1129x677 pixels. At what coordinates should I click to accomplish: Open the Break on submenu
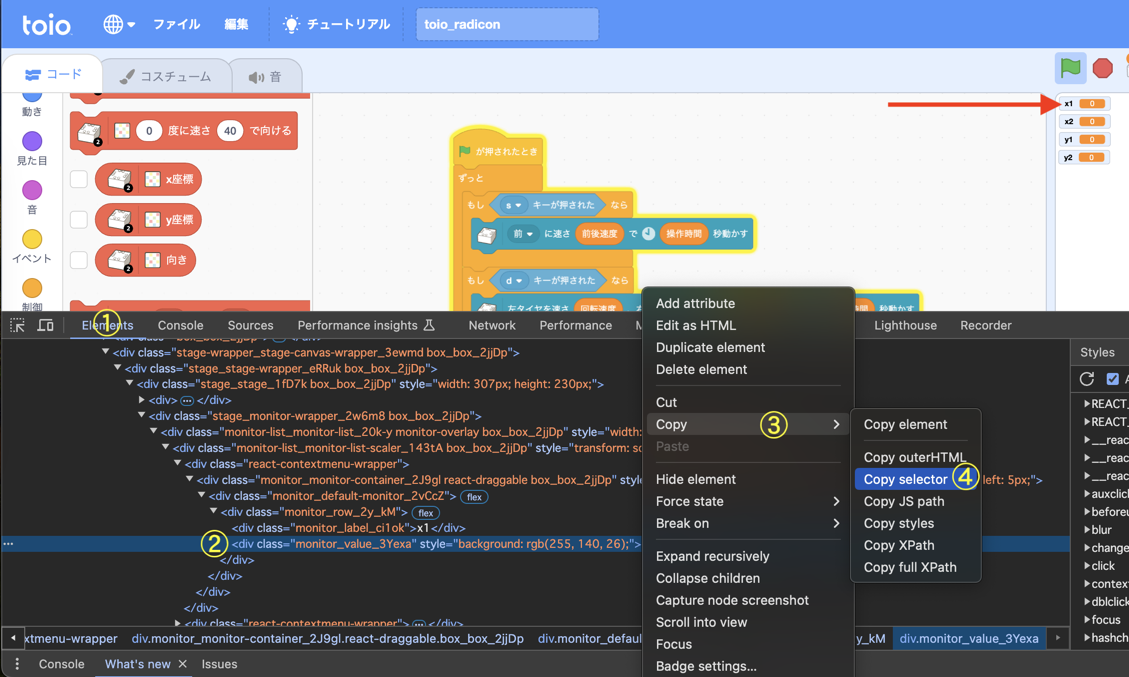[747, 524]
